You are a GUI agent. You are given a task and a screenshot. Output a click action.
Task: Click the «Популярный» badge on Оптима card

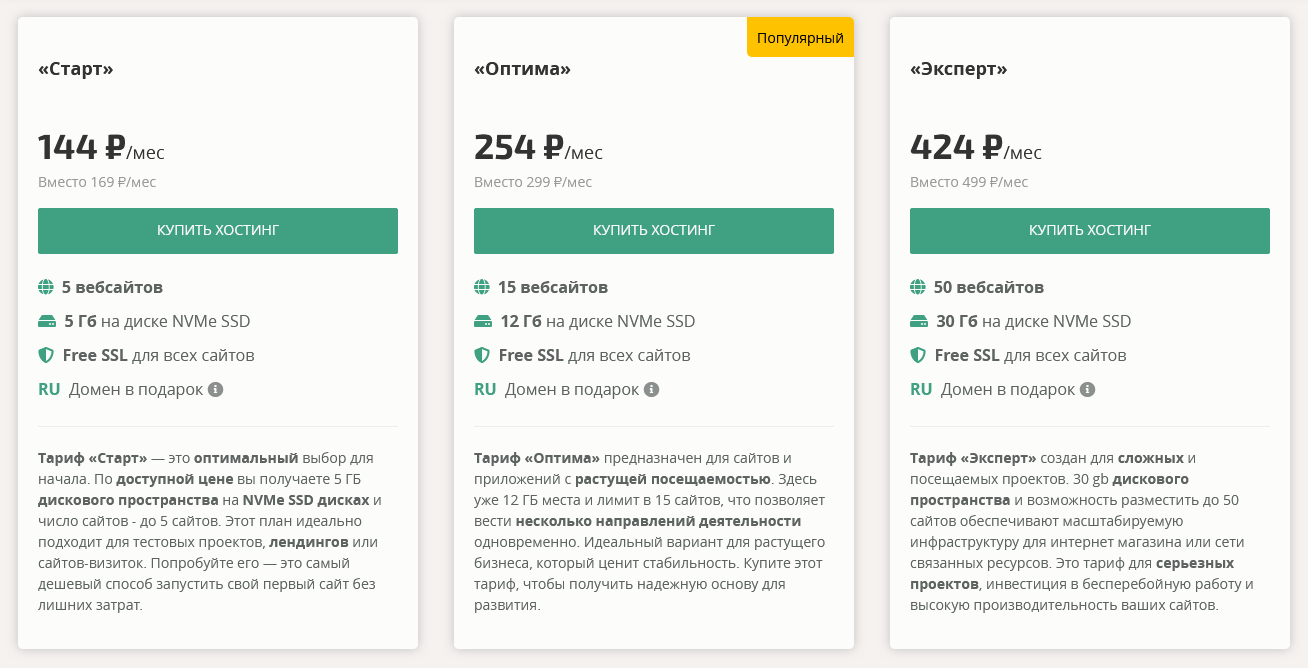pos(800,38)
